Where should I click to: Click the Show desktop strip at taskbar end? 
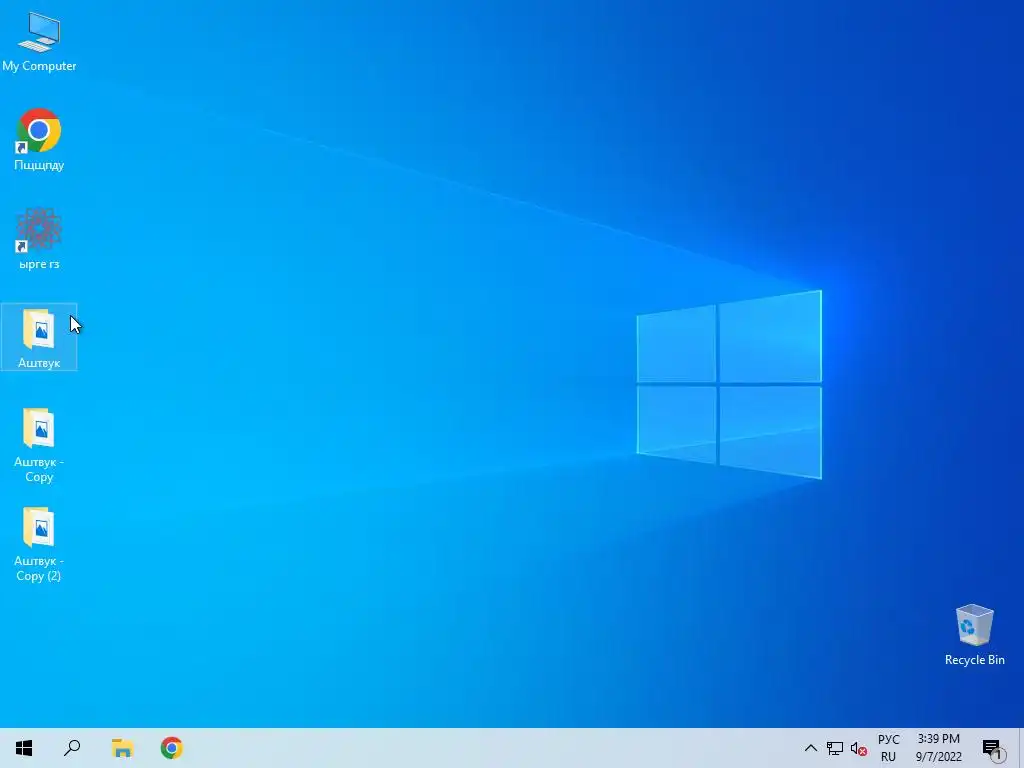[1021, 748]
